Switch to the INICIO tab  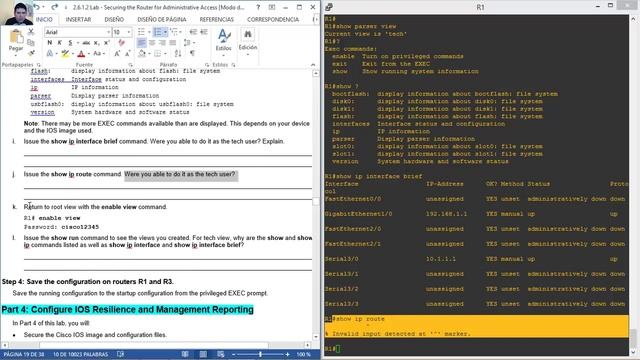point(44,20)
